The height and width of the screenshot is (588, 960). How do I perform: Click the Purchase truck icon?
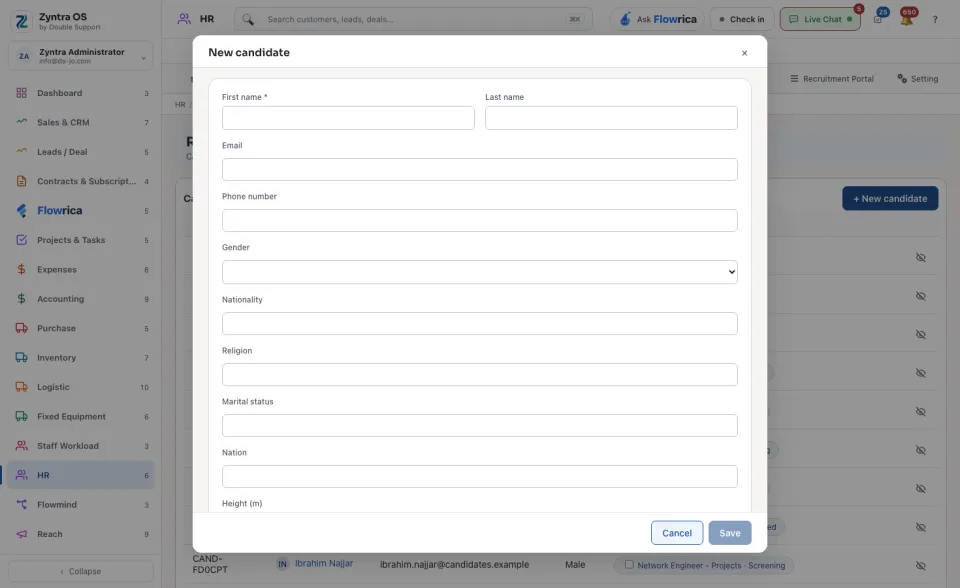pyautogui.click(x=21, y=328)
